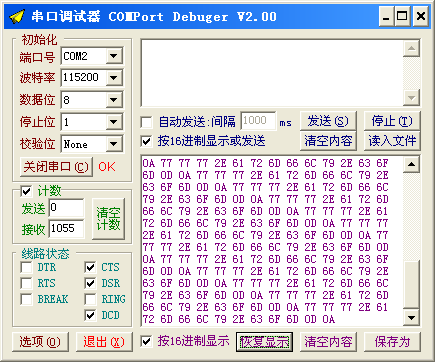
Task: Click the paper plane app icon in title bar
Action: (17, 16)
